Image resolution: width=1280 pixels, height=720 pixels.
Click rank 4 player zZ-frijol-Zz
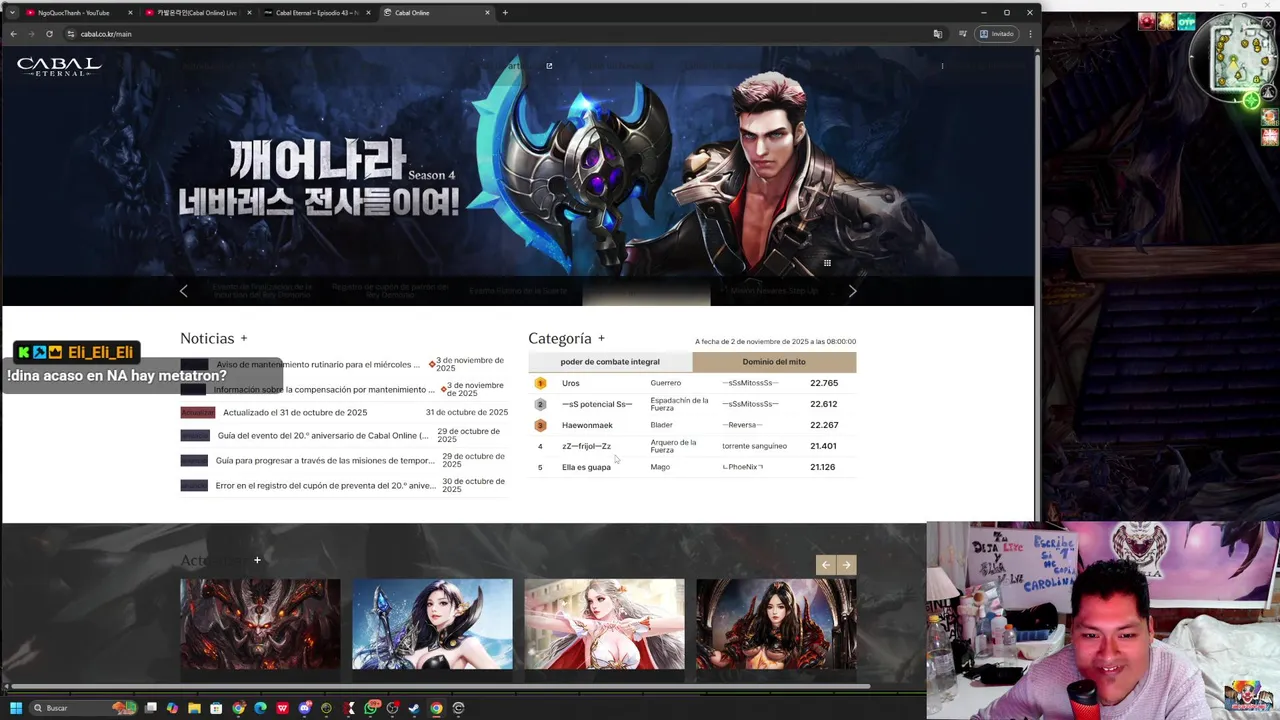[x=586, y=446]
